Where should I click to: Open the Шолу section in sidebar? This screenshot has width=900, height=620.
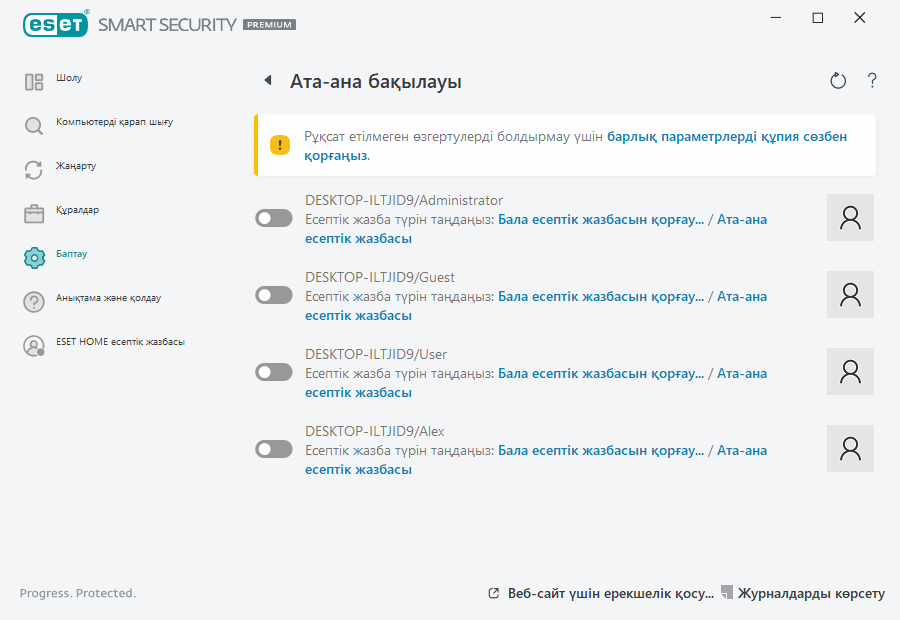(68, 79)
